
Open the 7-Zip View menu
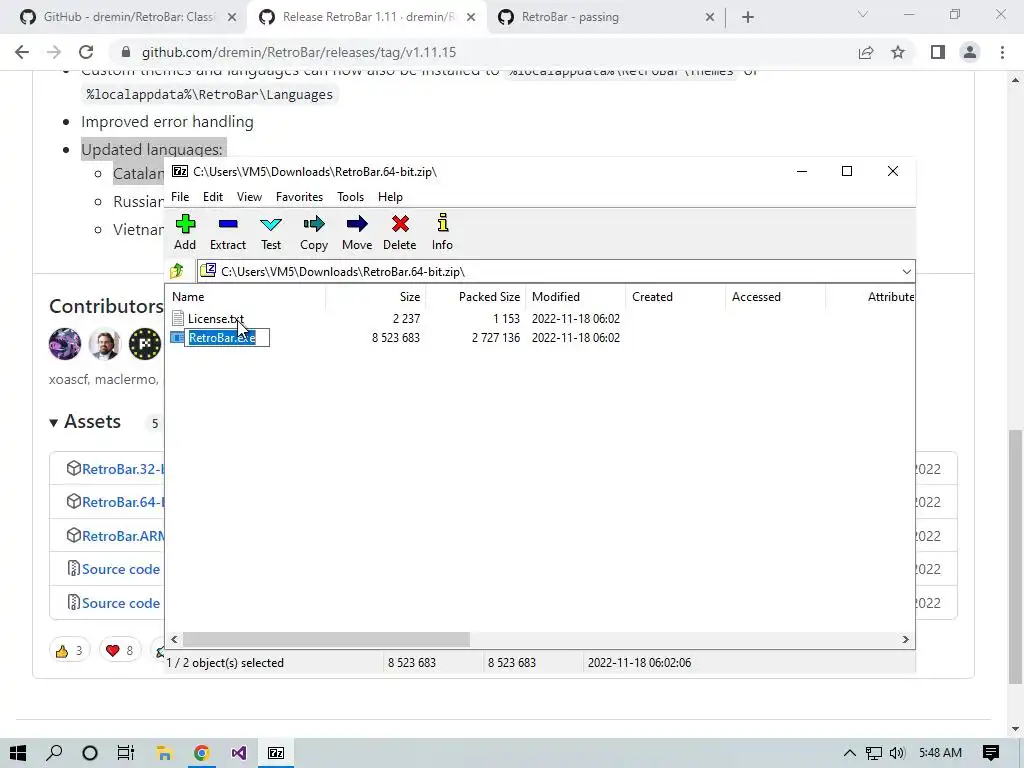[249, 197]
